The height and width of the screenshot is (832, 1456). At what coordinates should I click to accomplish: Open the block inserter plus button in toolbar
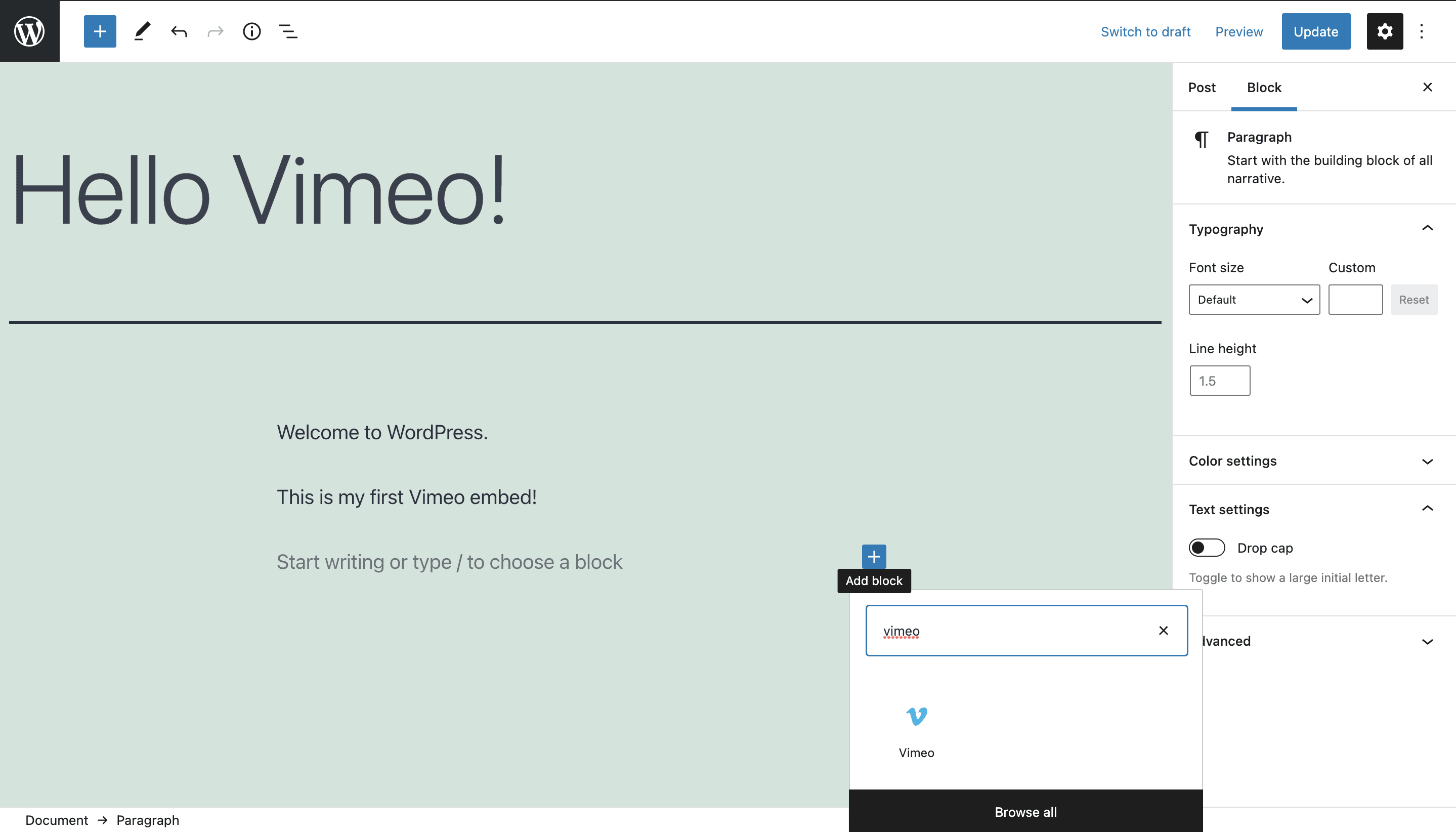click(x=100, y=31)
